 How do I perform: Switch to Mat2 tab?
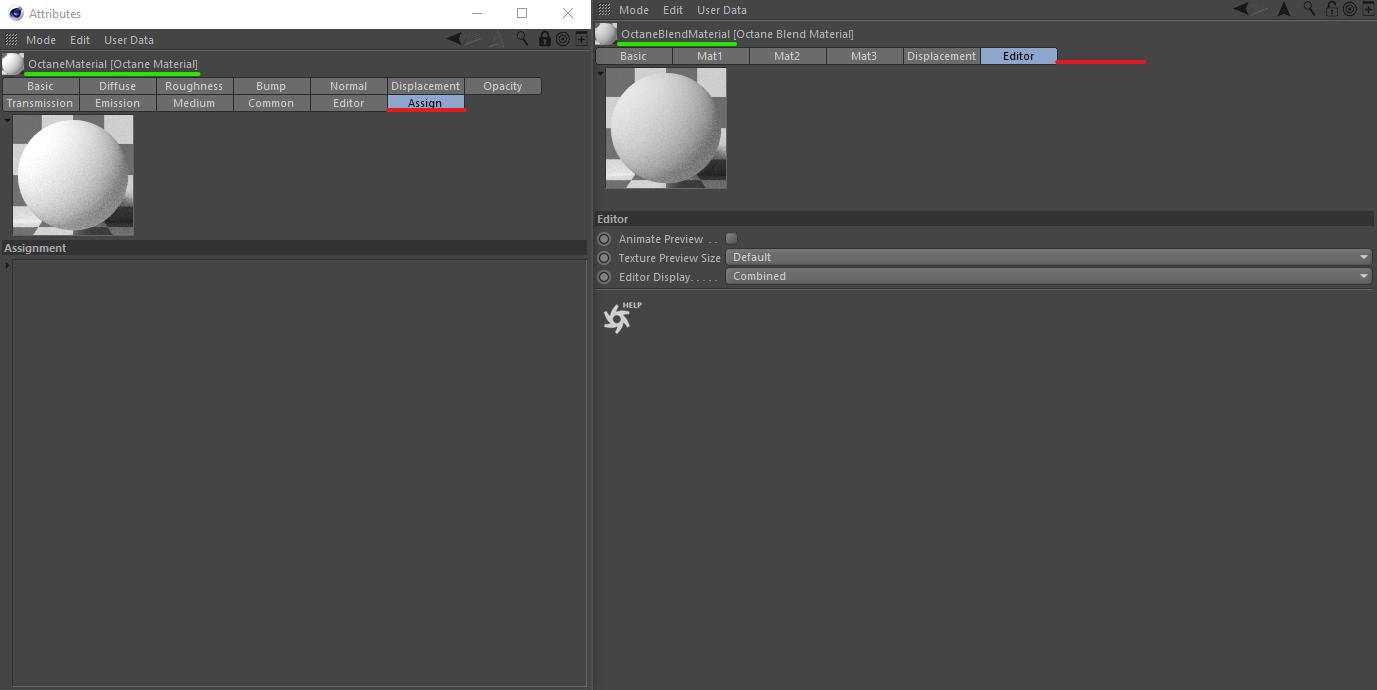click(x=787, y=56)
